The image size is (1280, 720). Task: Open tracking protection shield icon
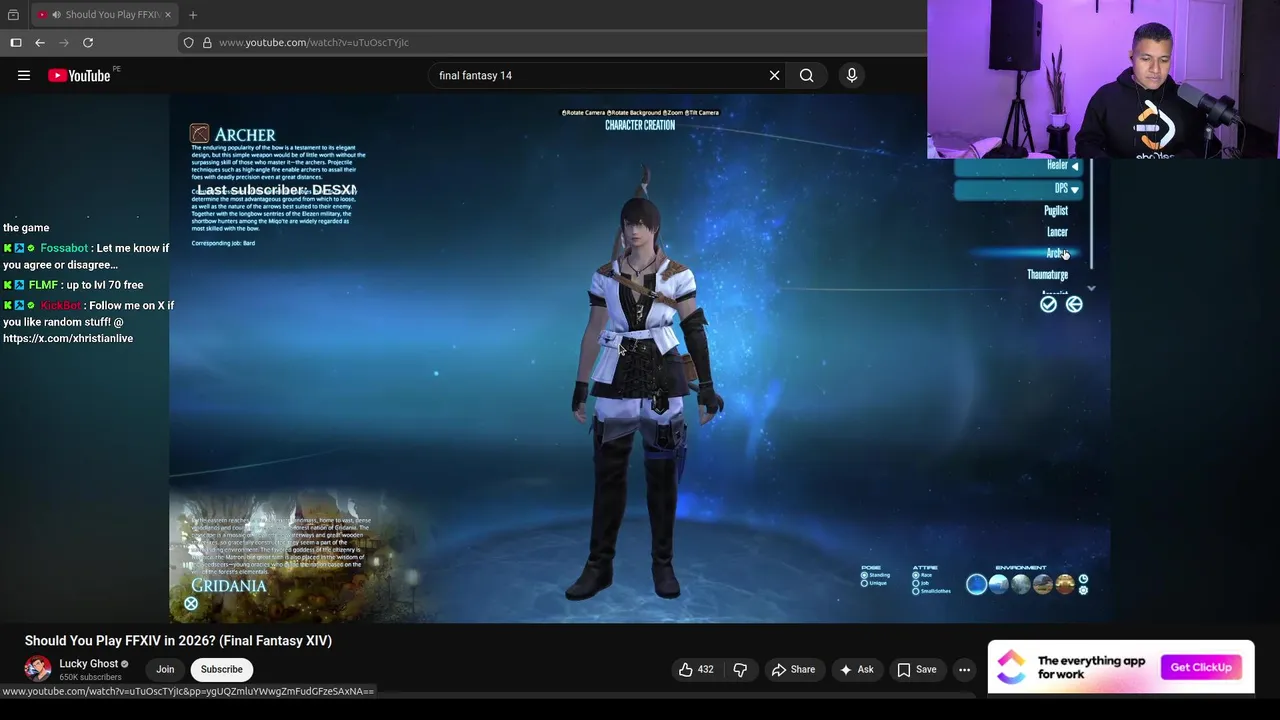(x=188, y=42)
